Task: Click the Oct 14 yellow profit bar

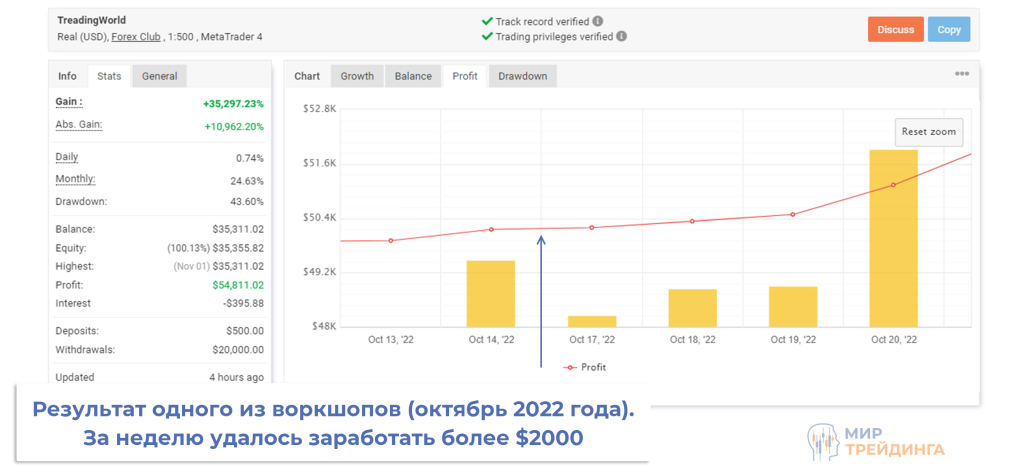Action: coord(491,293)
